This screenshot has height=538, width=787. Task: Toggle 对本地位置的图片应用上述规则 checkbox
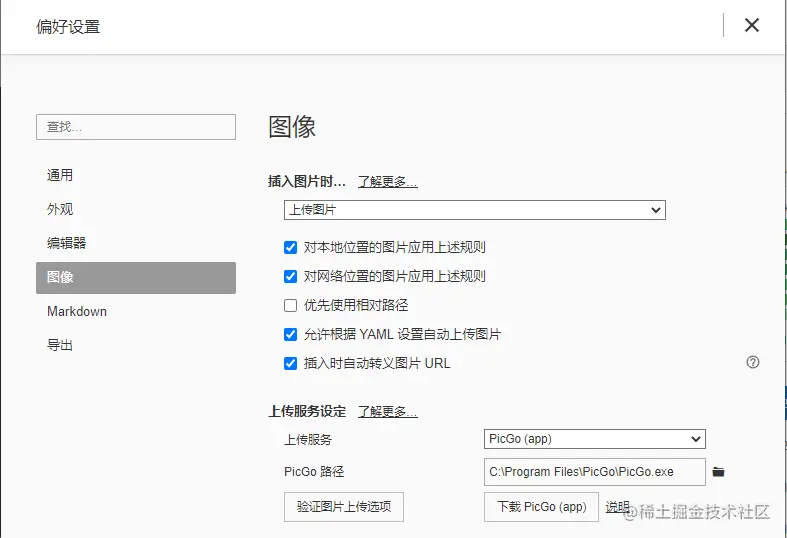point(290,247)
